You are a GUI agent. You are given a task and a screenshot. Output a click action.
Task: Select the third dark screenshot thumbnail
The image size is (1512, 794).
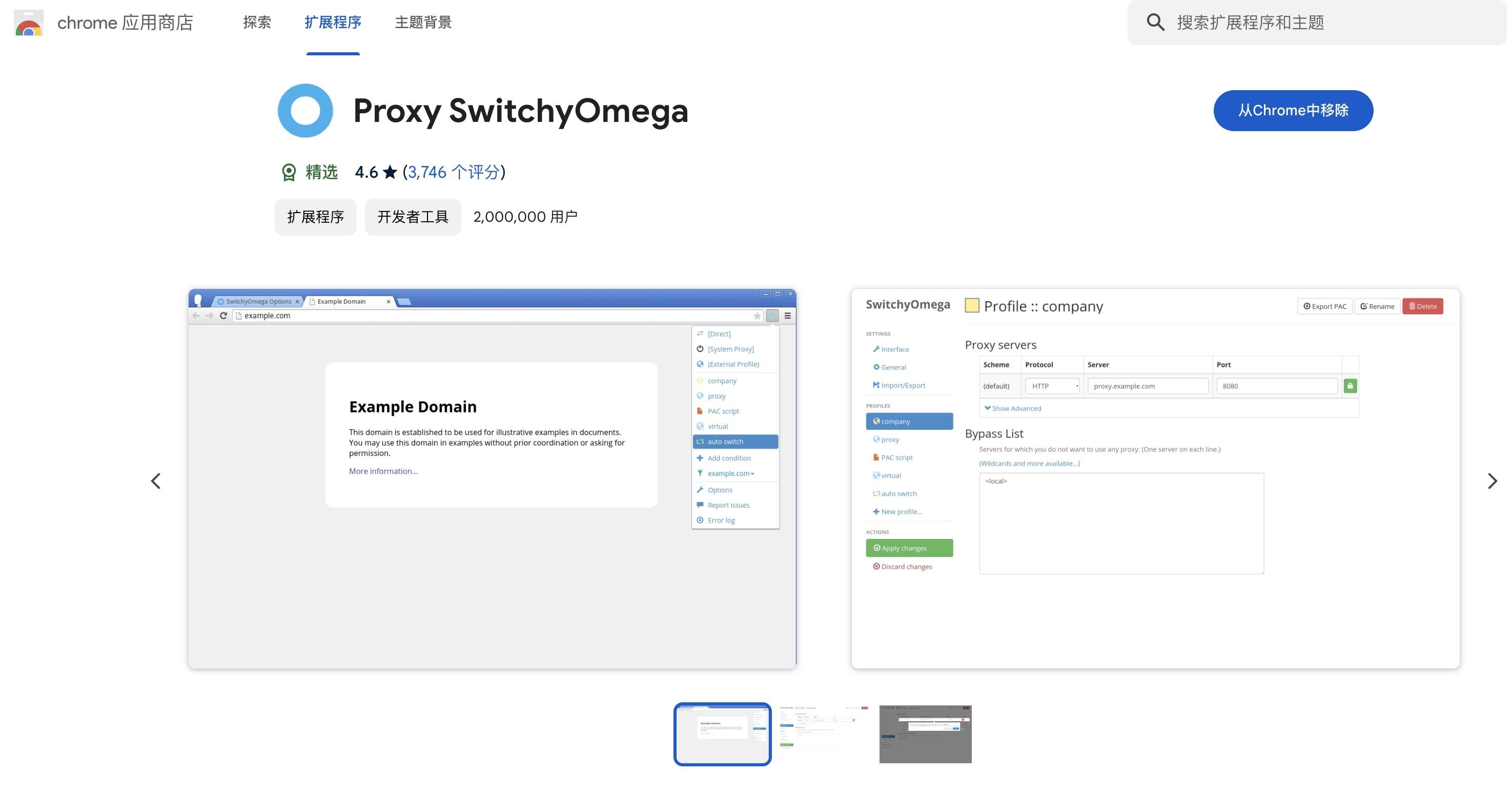click(925, 734)
